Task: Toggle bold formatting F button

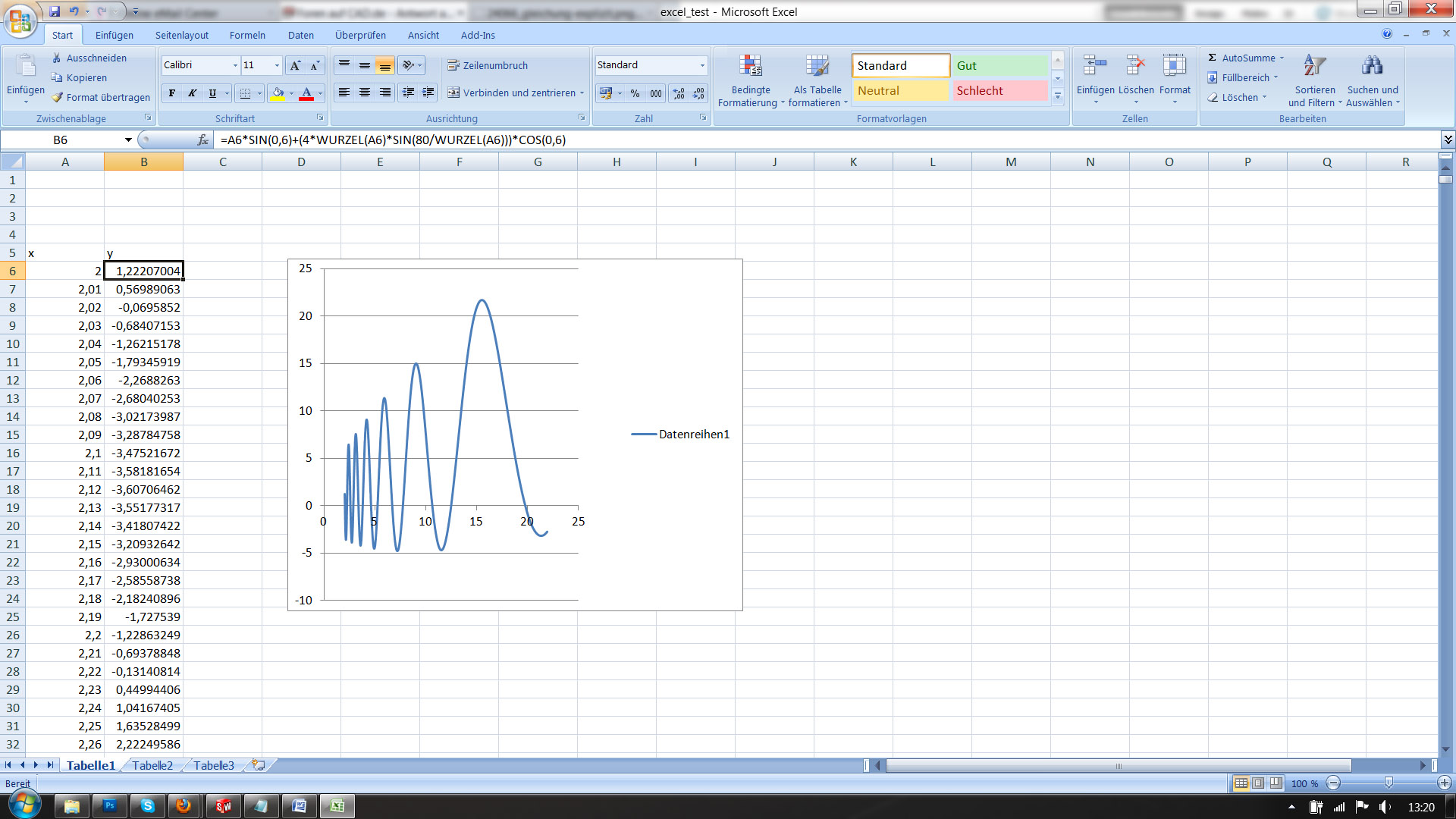Action: 172,93
